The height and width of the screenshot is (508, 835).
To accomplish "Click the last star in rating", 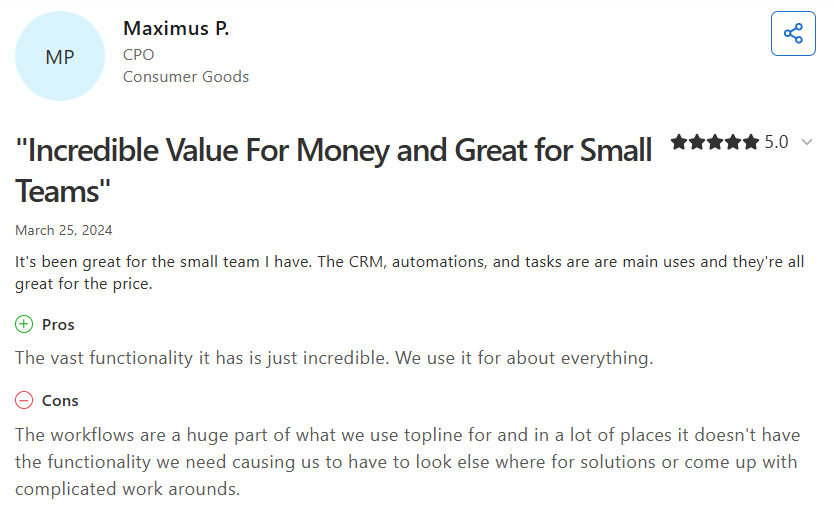I will click(751, 142).
